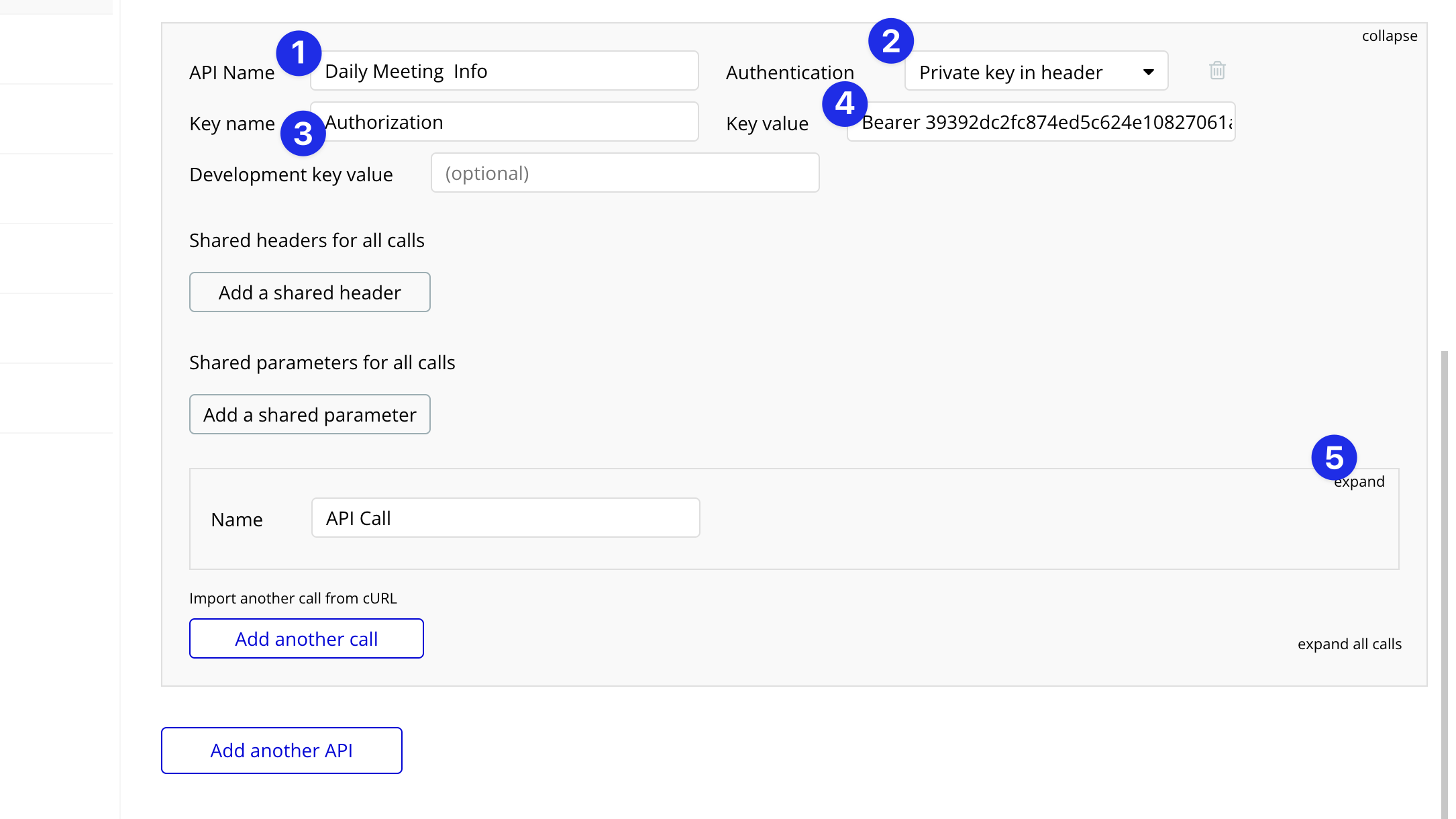1456x819 pixels.
Task: Click the trash icon to delete API
Action: coord(1217,70)
